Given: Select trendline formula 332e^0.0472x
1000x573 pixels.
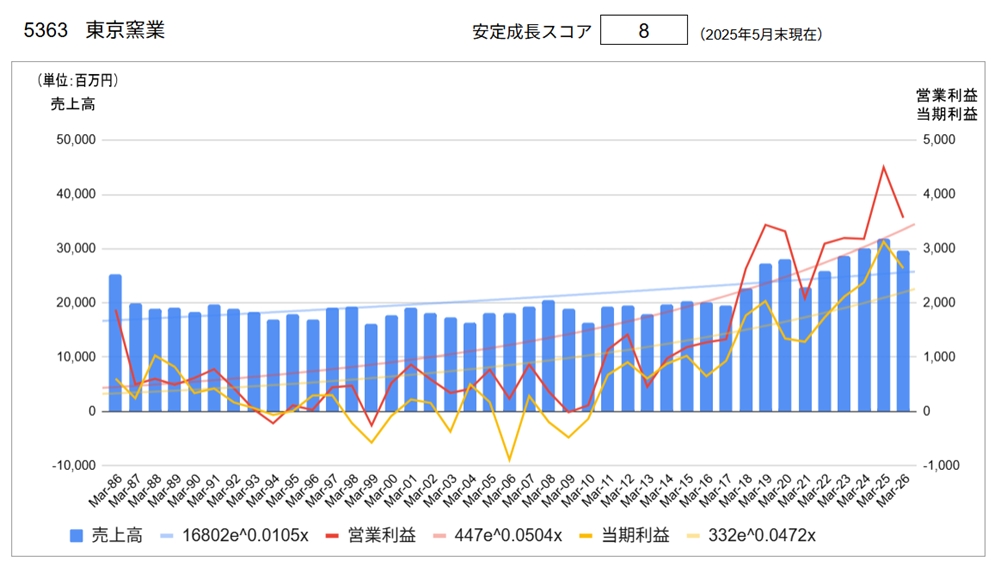Looking at the screenshot, I should pyautogui.click(x=762, y=535).
